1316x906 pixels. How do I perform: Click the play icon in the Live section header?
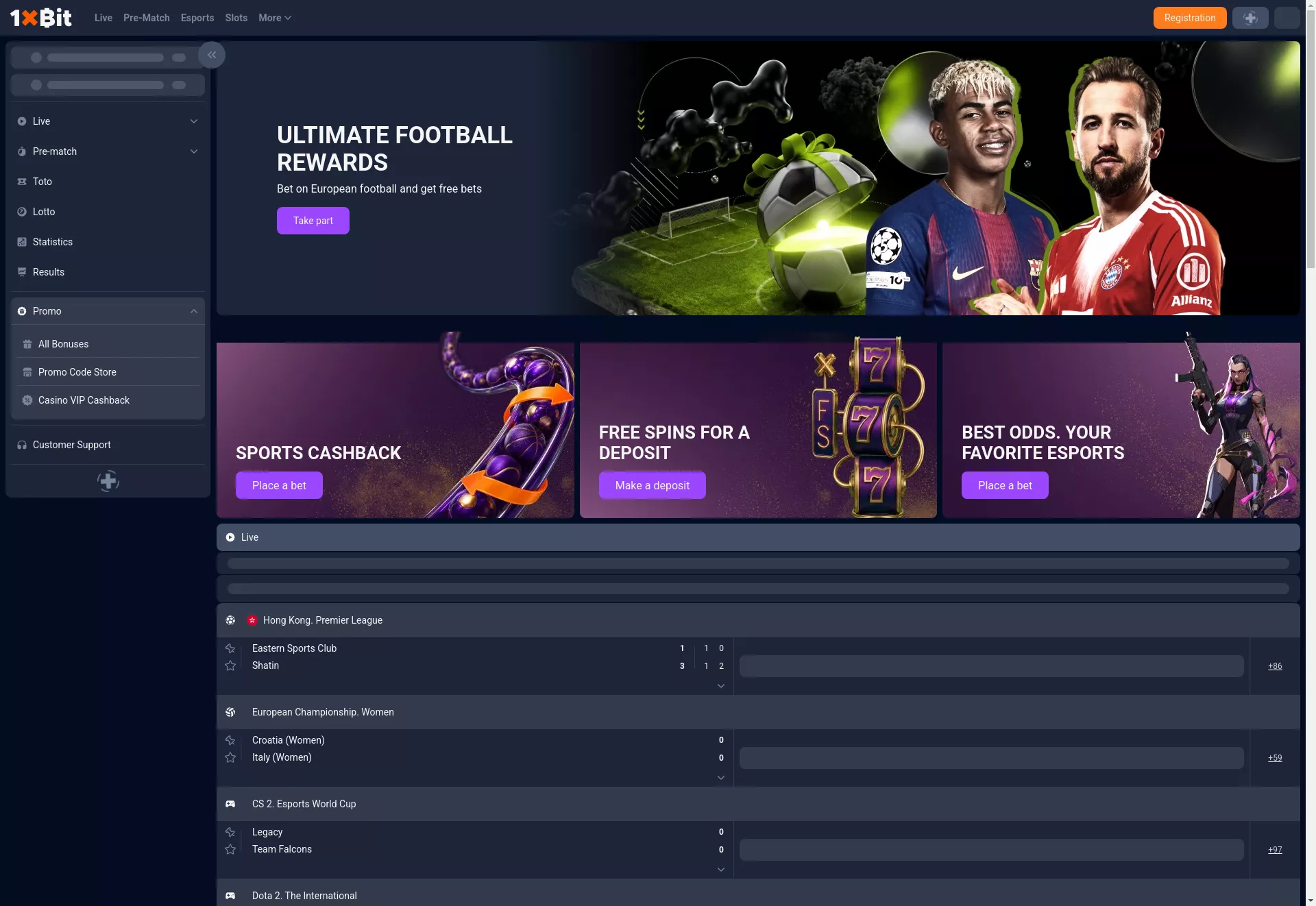[230, 537]
